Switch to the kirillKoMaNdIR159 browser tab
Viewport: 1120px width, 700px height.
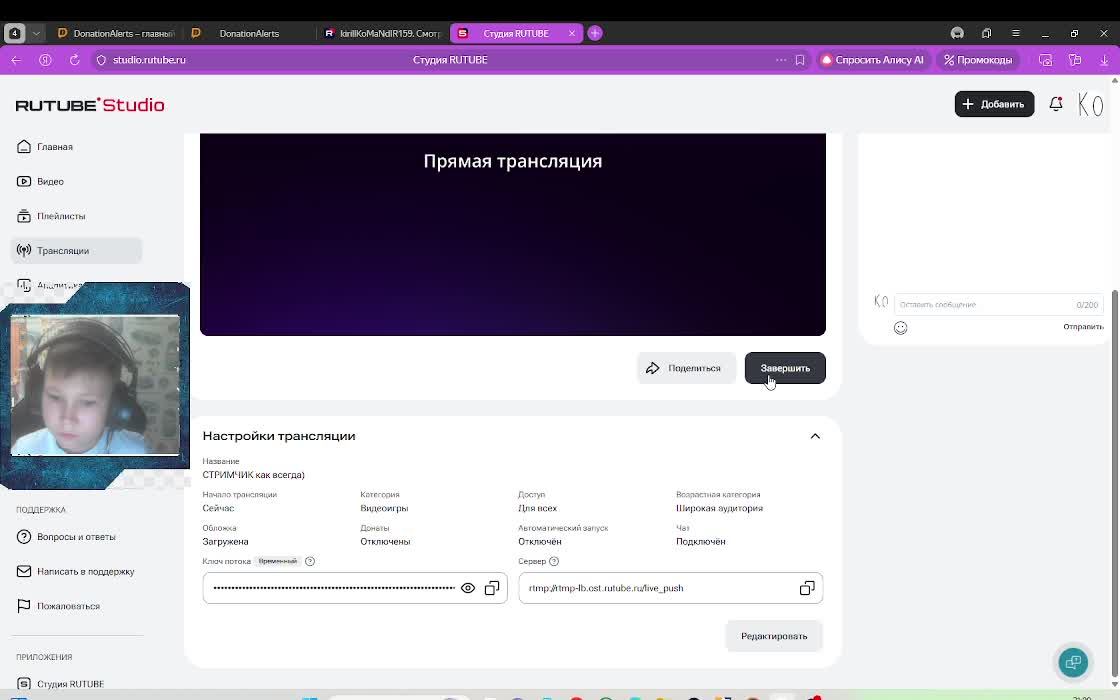coord(382,34)
